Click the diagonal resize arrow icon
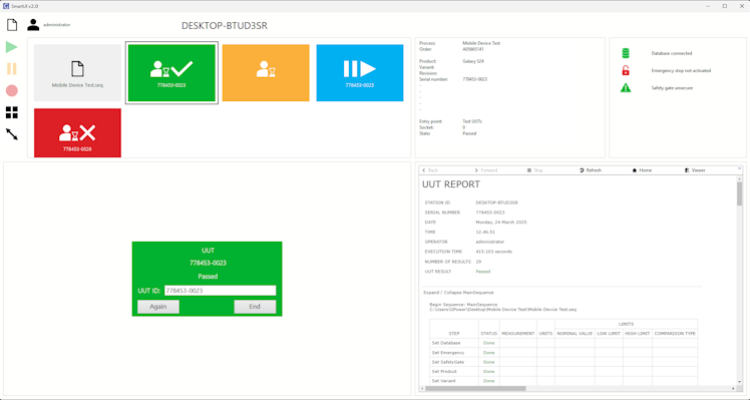 (x=12, y=133)
